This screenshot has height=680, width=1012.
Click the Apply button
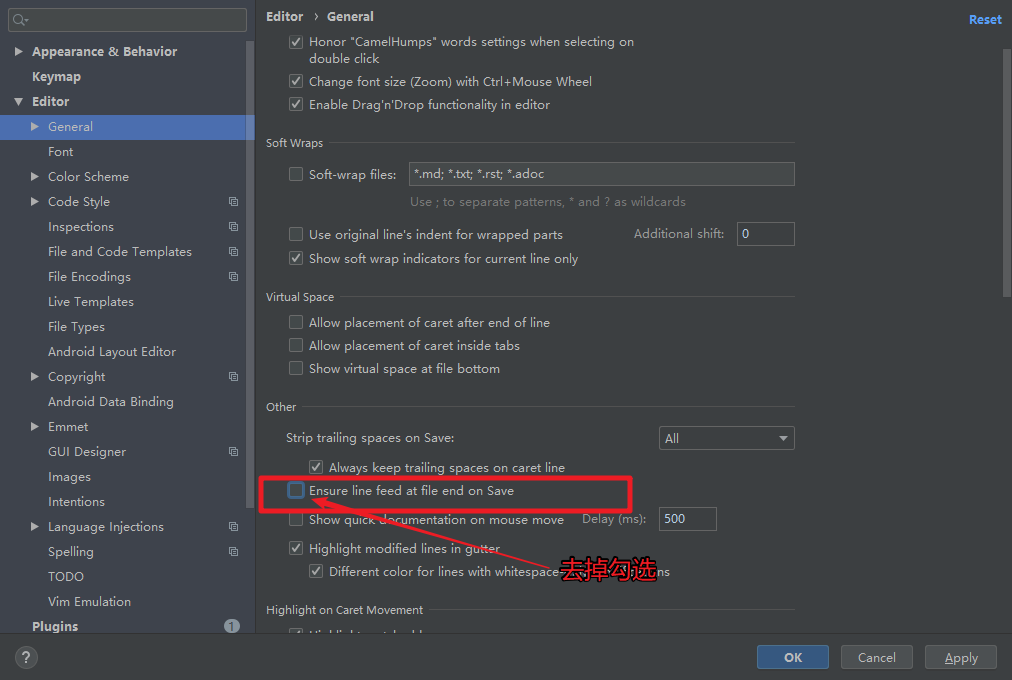[x=961, y=657]
